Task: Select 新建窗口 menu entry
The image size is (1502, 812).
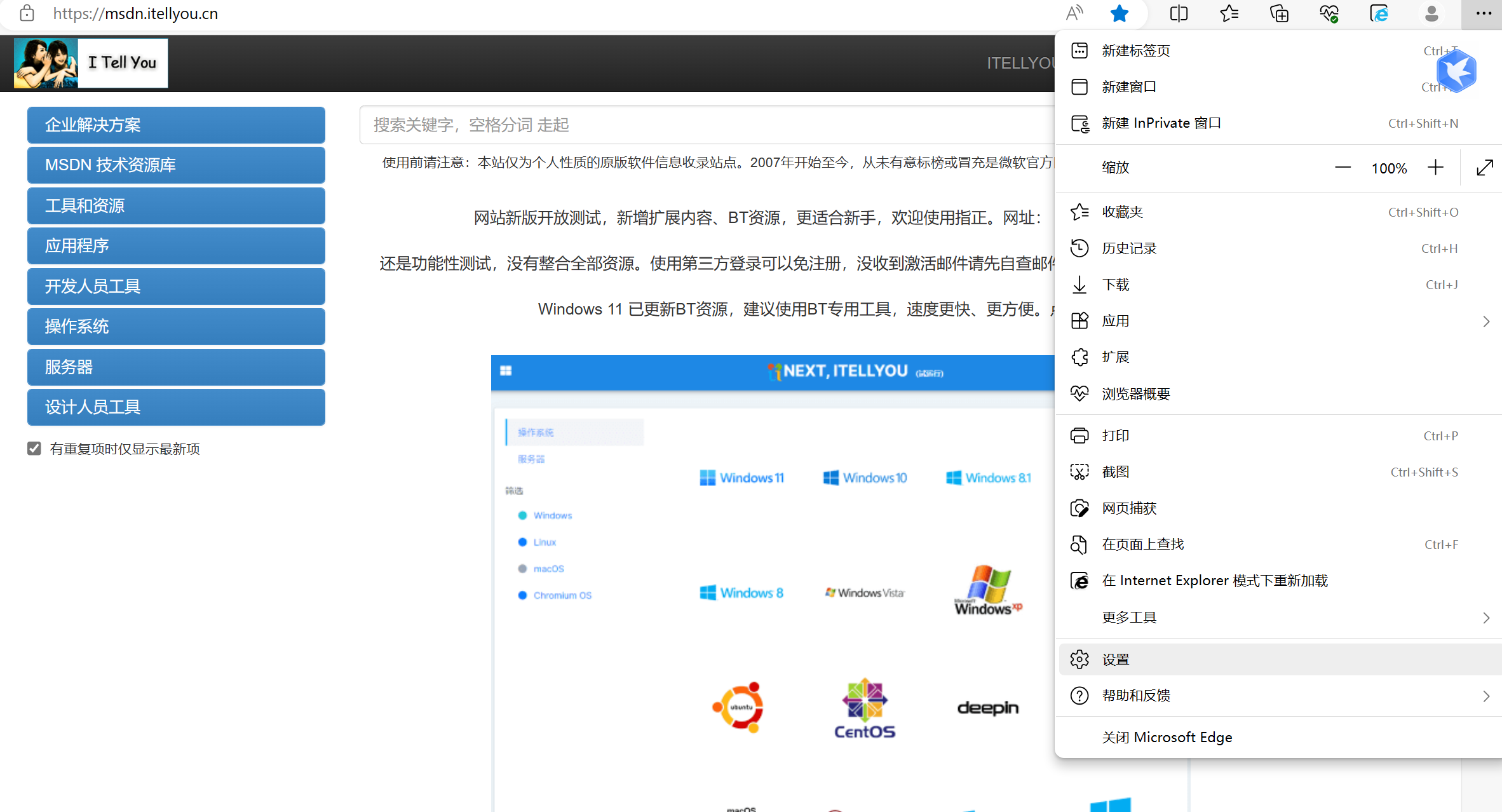Action: click(1278, 87)
